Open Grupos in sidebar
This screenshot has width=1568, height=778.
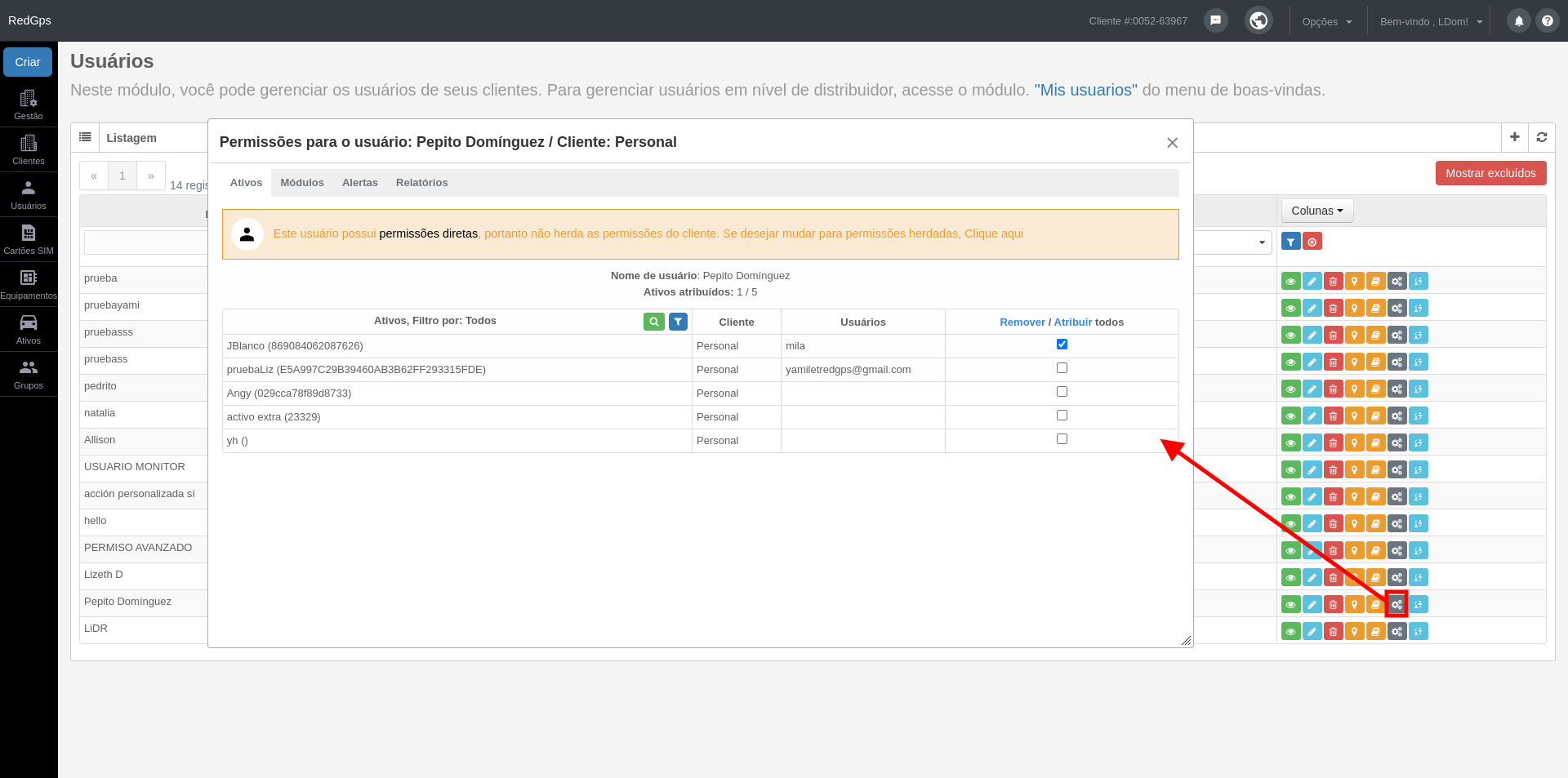tap(29, 374)
